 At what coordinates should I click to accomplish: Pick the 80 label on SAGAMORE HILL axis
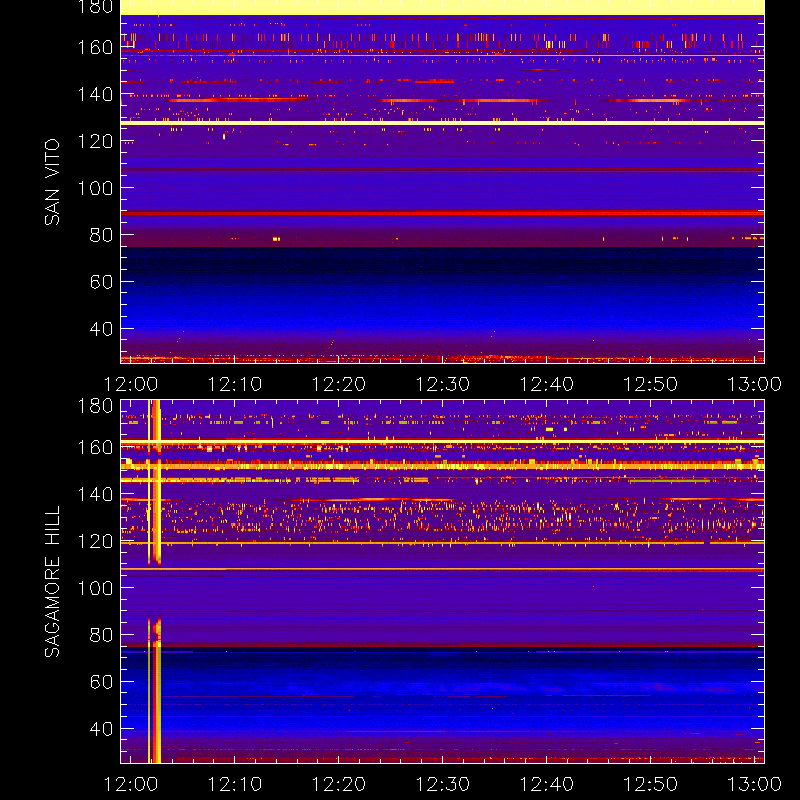click(x=101, y=635)
